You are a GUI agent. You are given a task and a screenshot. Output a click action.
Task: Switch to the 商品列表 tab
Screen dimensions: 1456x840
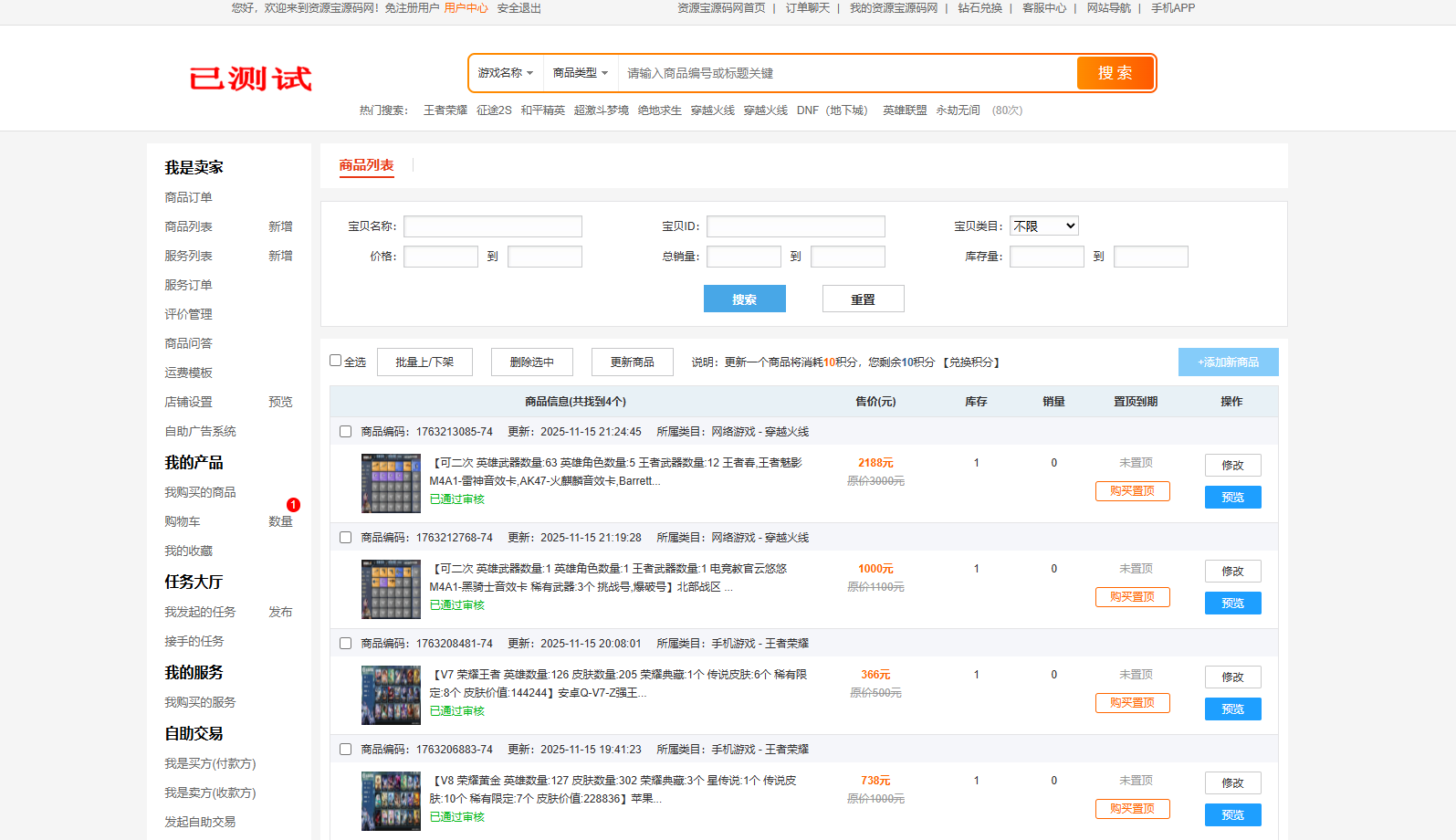pyautogui.click(x=366, y=165)
